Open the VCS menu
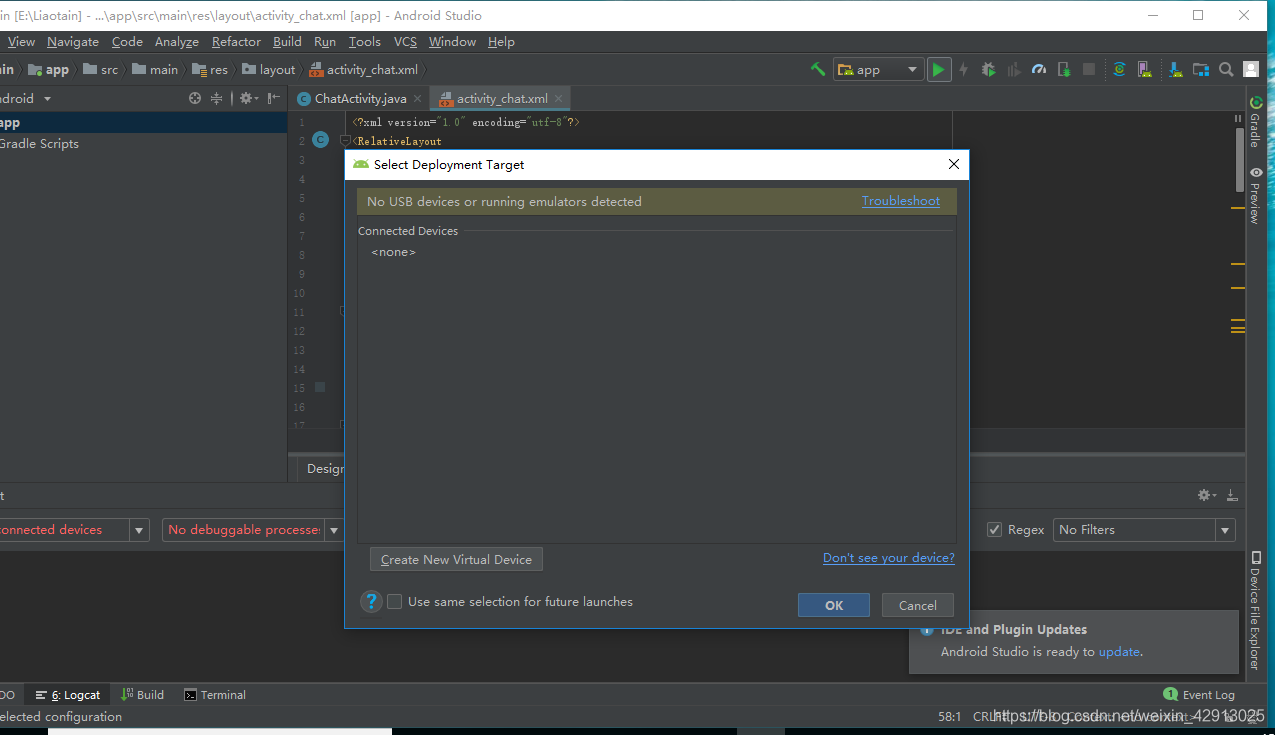1275x735 pixels. pyautogui.click(x=405, y=42)
